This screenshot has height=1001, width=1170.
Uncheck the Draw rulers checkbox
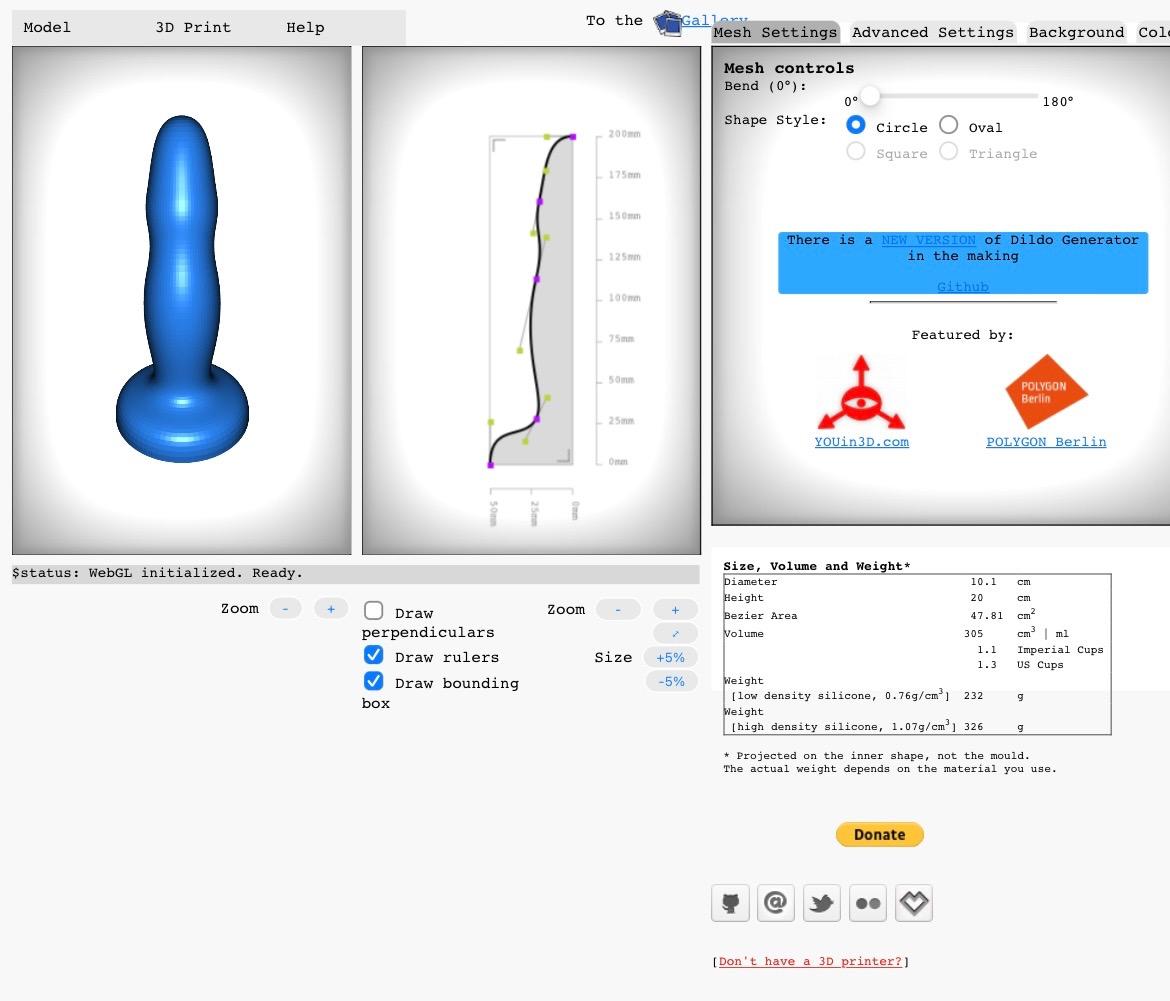[x=374, y=655]
